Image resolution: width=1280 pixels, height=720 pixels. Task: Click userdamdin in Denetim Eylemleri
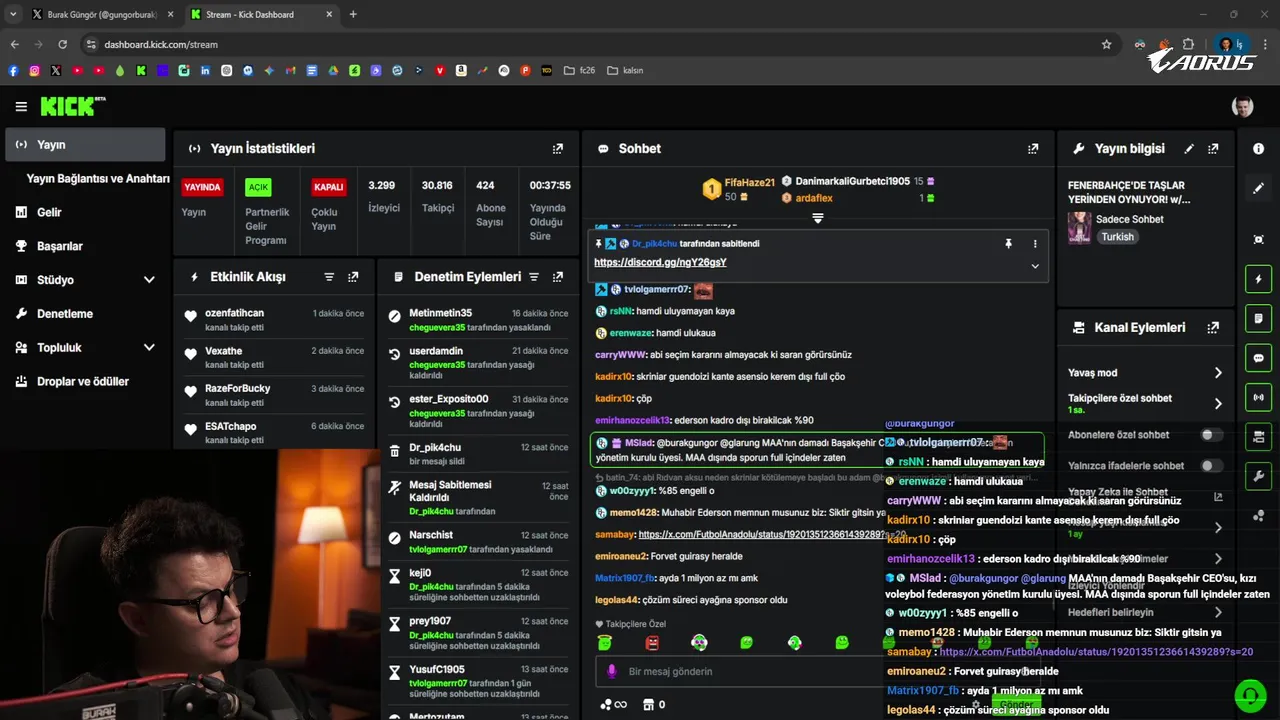click(436, 352)
